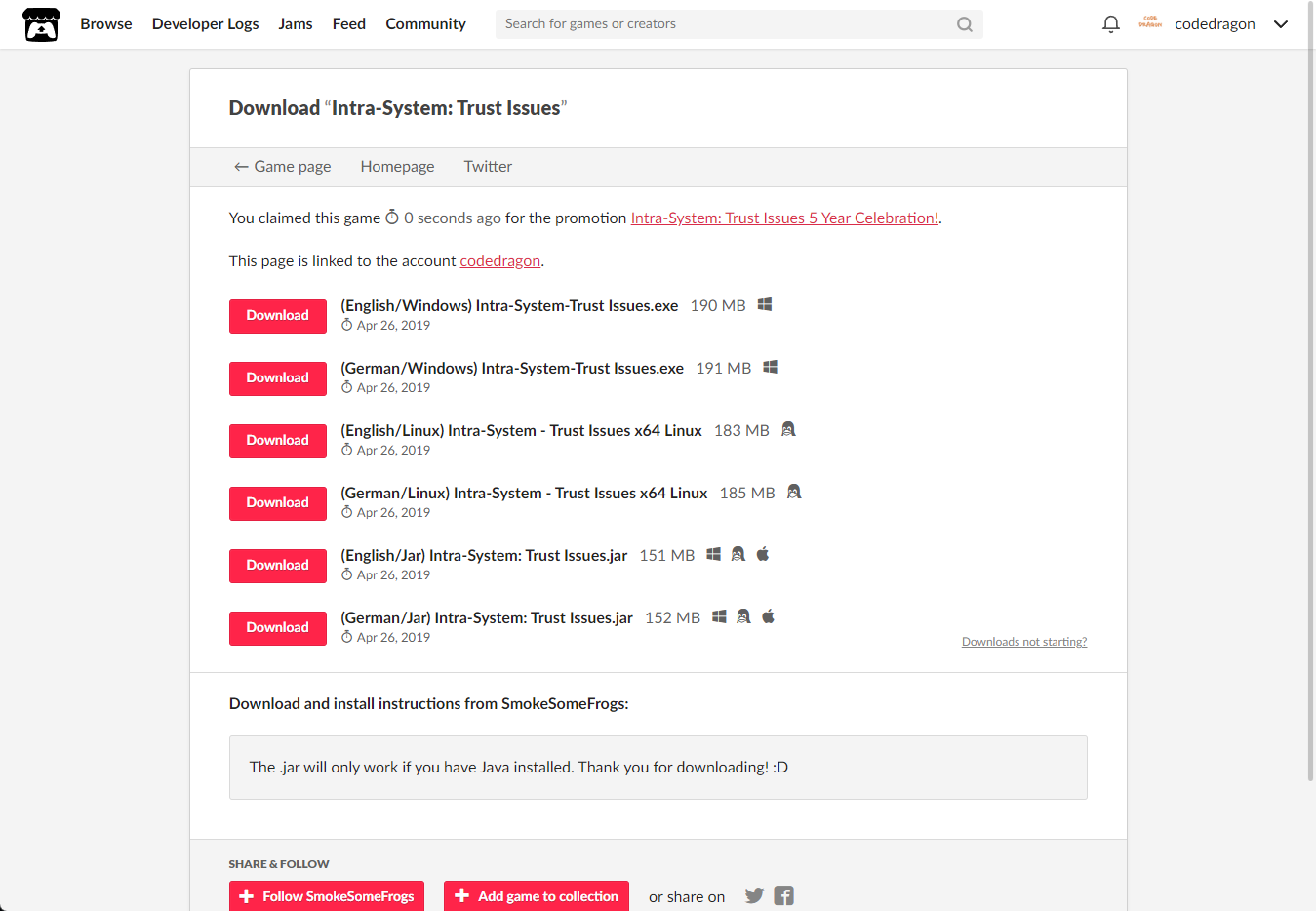Open 'Downloads not starting?' help link
1316x911 pixels.
(1024, 642)
